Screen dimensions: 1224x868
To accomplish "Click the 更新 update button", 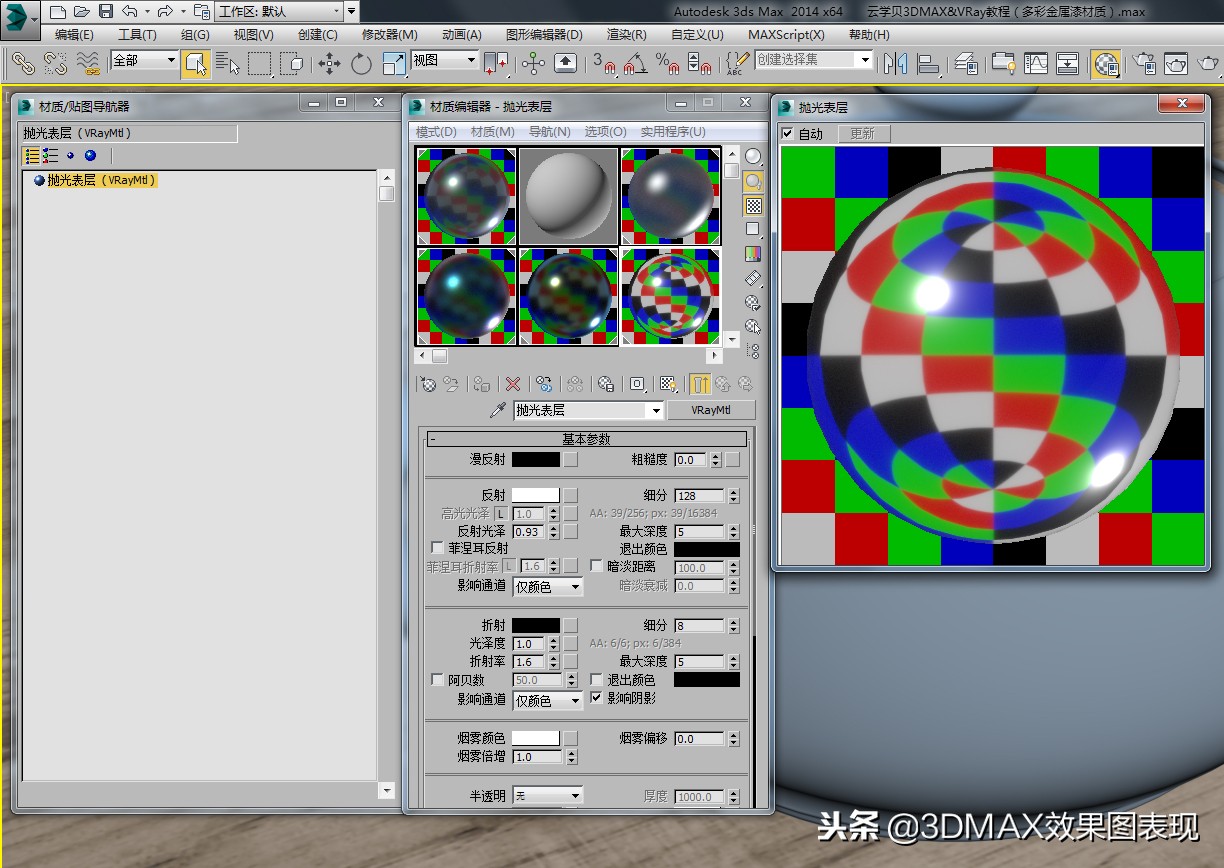I will click(863, 132).
